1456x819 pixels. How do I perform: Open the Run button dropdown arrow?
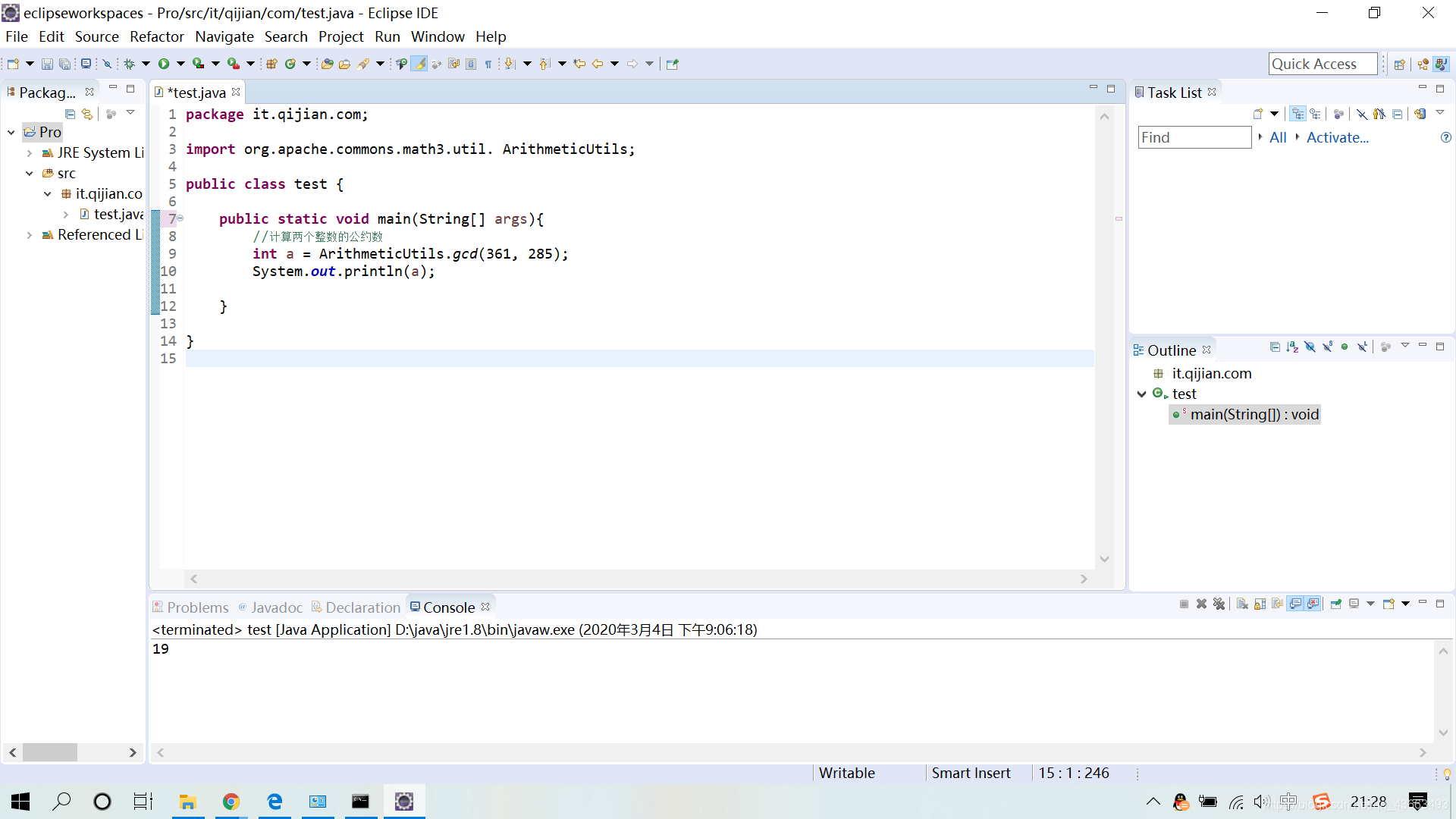click(180, 64)
